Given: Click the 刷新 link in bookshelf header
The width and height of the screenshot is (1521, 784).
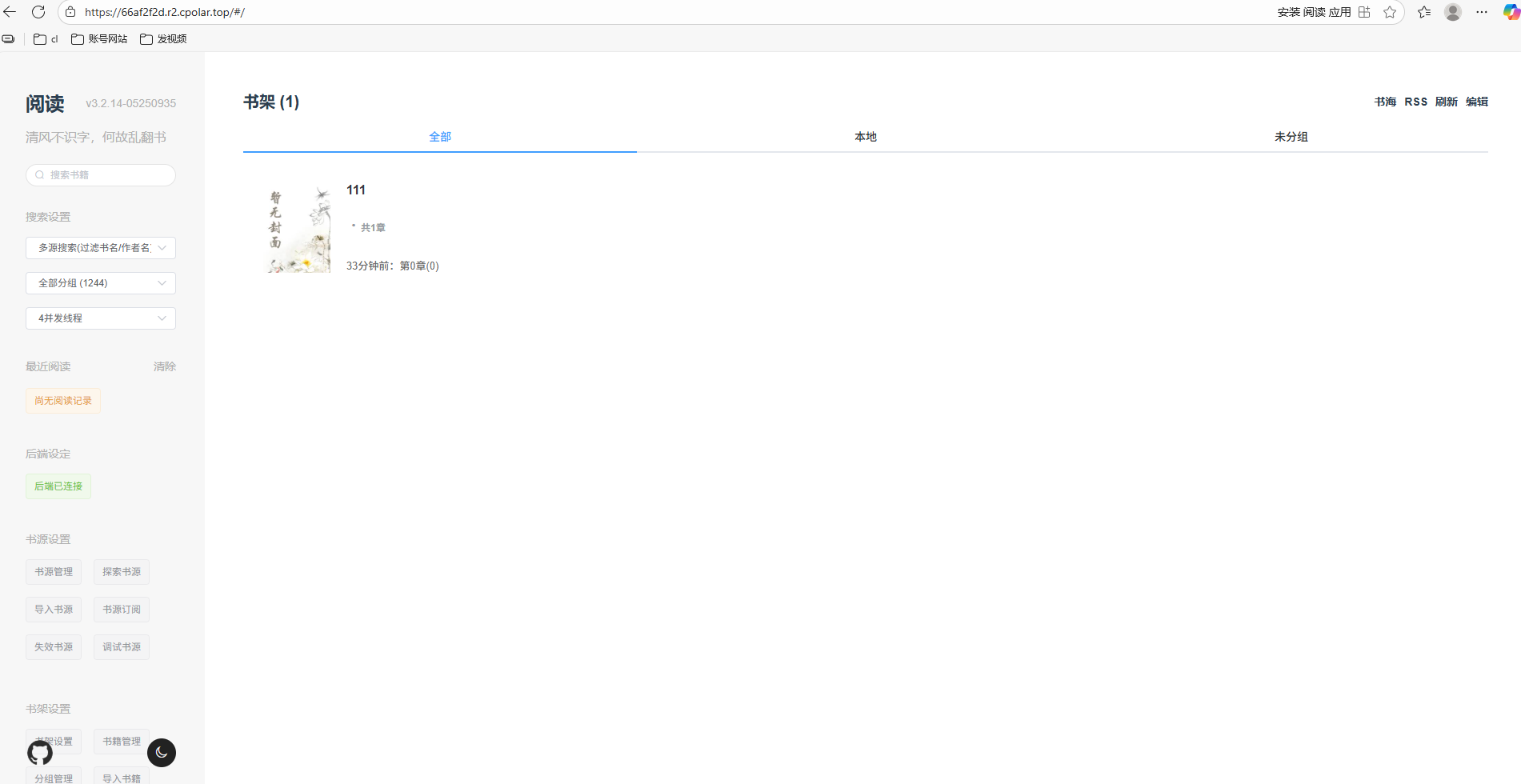Looking at the screenshot, I should tap(1446, 102).
